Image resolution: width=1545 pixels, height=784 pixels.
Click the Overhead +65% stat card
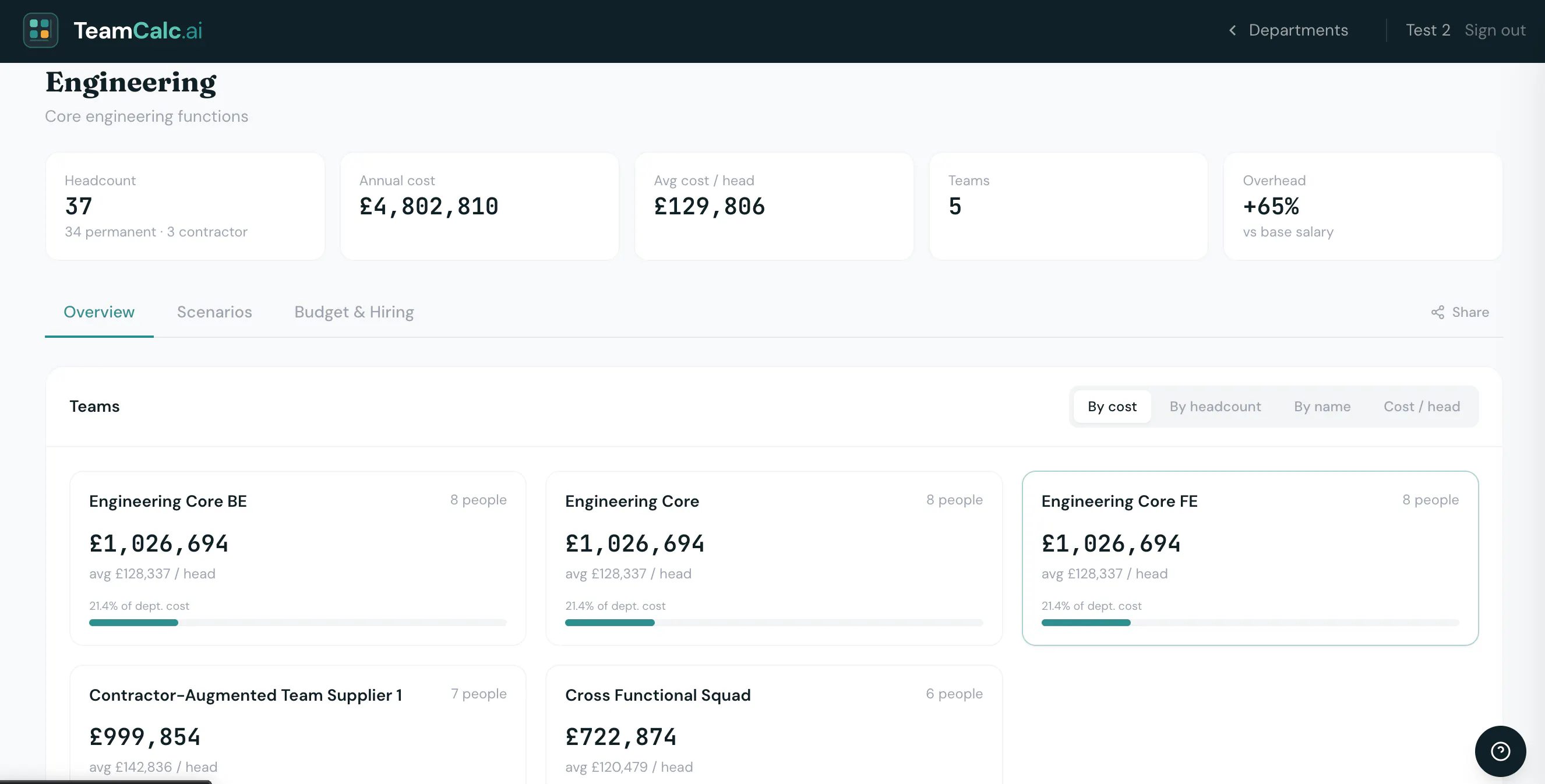[x=1363, y=206]
